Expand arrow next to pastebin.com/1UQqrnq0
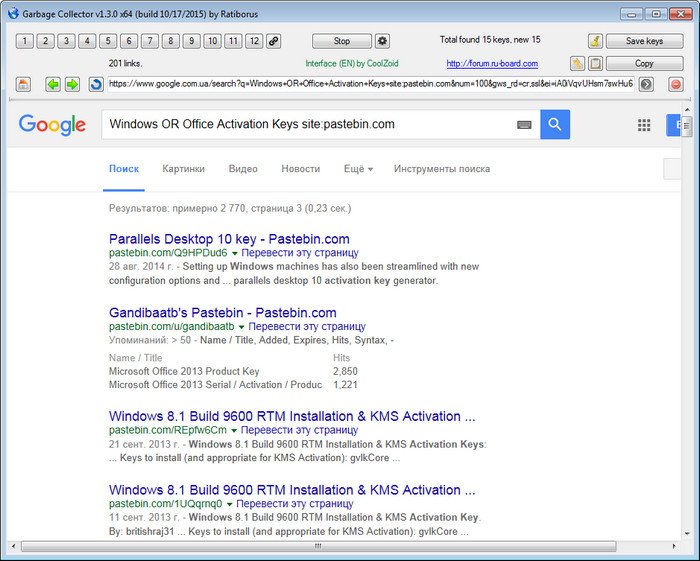700x561 pixels. pos(229,504)
